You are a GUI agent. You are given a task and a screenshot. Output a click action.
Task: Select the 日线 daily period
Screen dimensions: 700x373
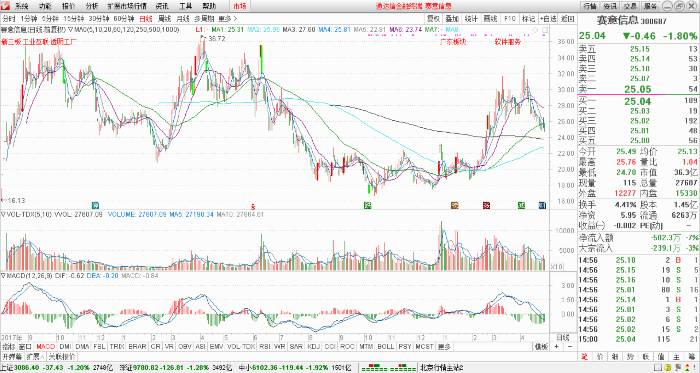click(x=145, y=19)
